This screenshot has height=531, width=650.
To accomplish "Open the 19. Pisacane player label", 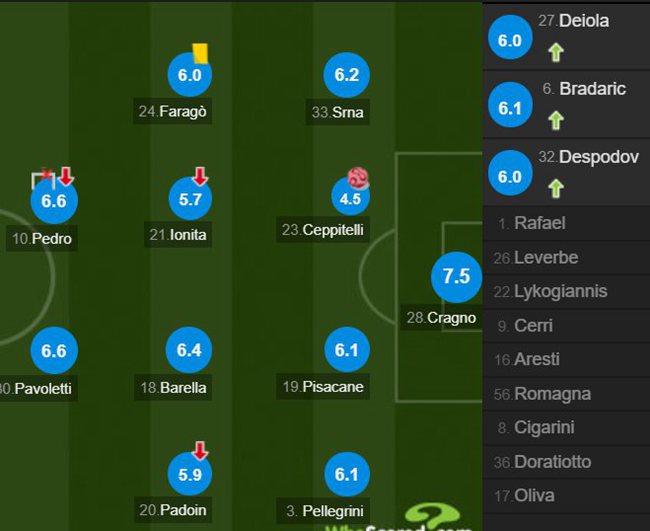I will click(323, 387).
